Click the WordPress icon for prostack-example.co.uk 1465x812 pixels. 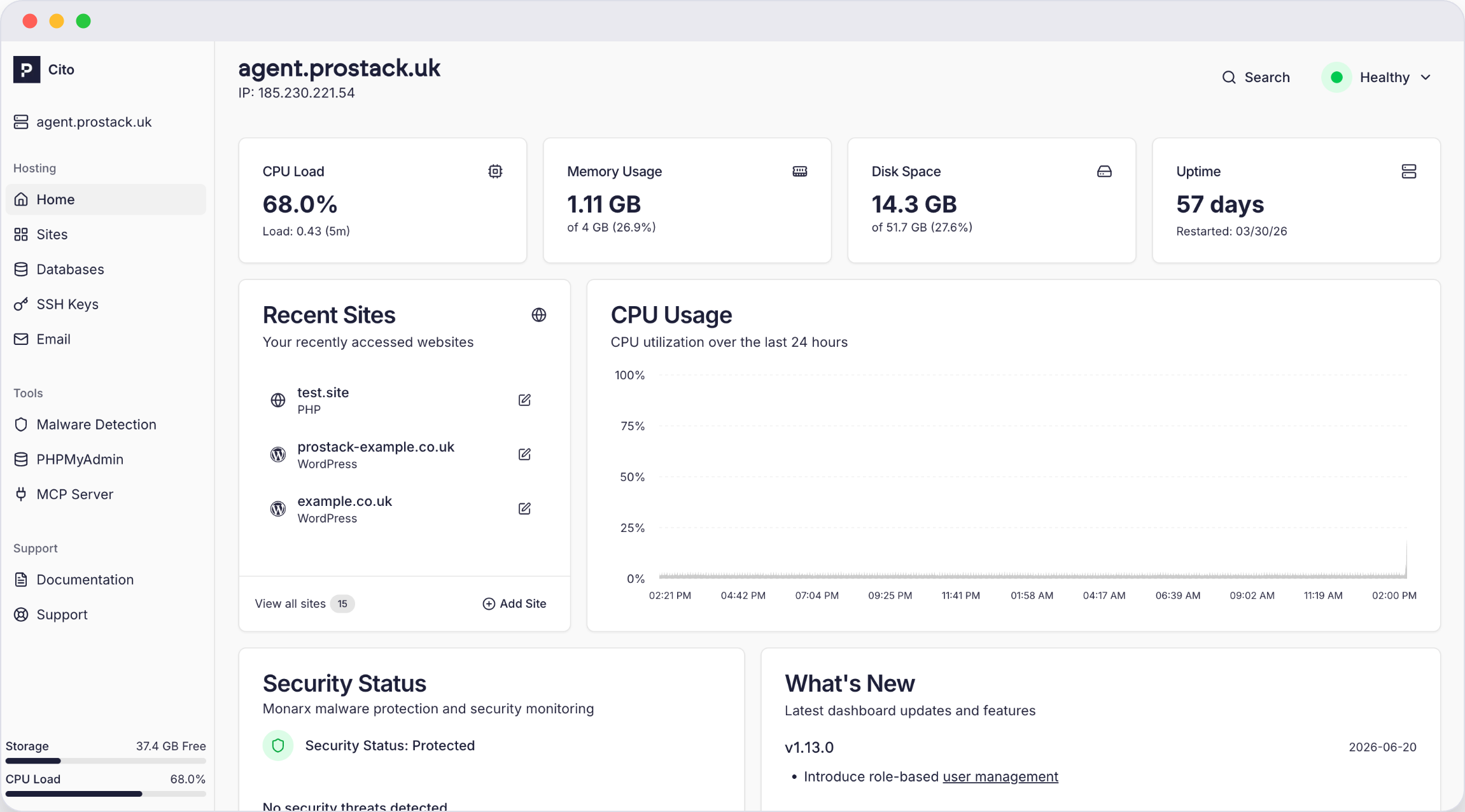click(x=278, y=454)
